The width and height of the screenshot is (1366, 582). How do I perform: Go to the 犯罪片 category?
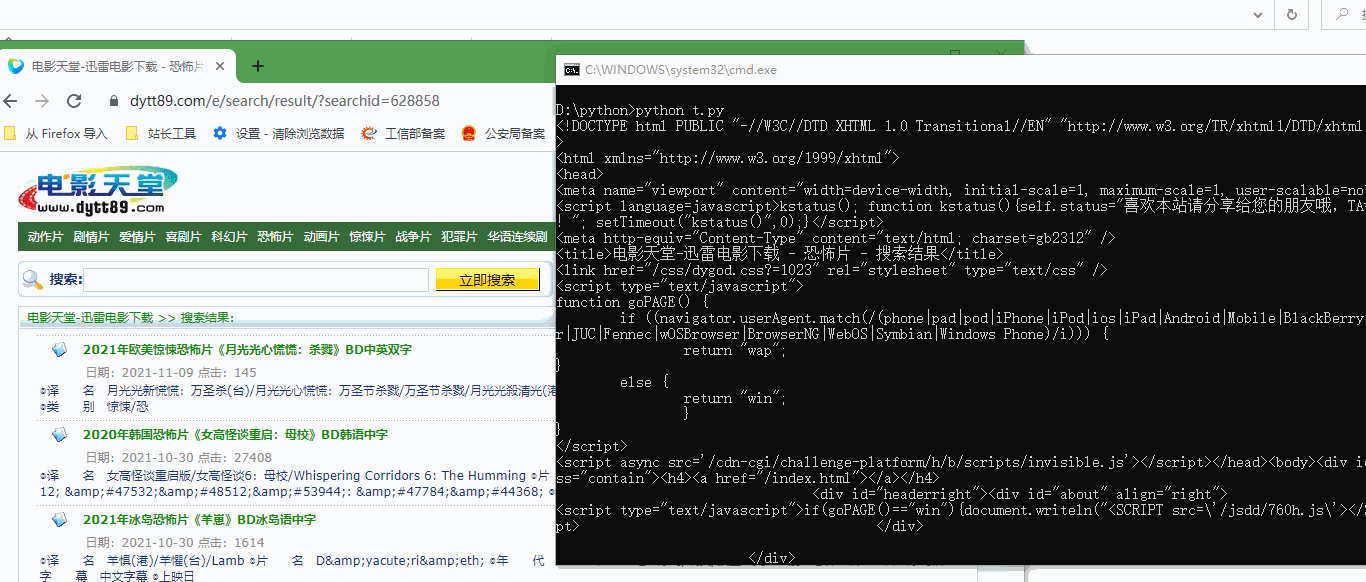point(460,237)
